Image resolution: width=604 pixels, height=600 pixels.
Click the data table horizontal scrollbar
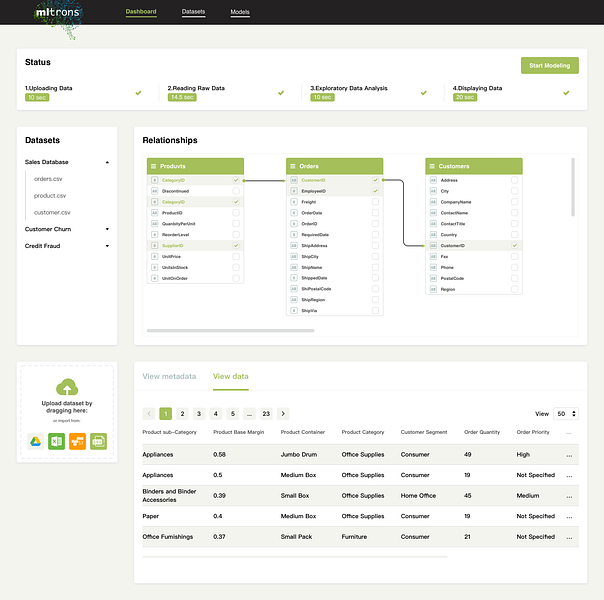295,557
